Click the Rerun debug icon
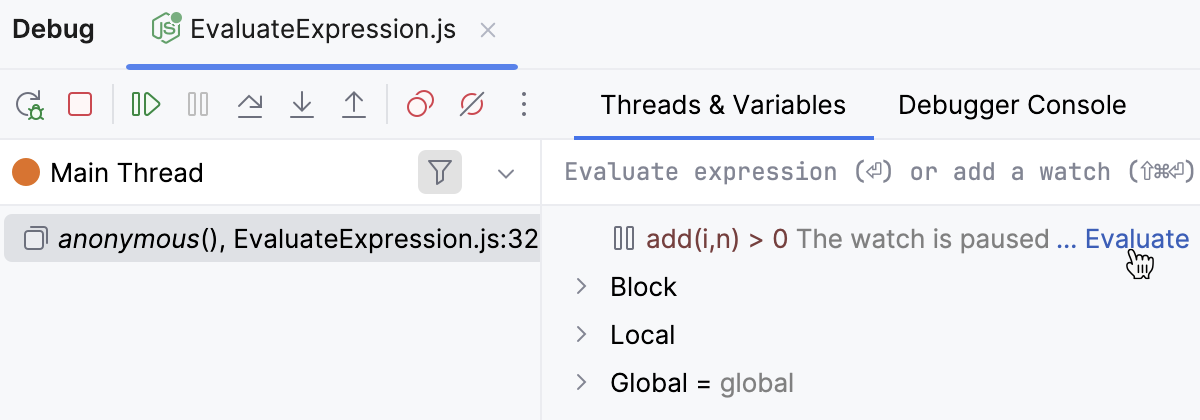 [x=30, y=105]
